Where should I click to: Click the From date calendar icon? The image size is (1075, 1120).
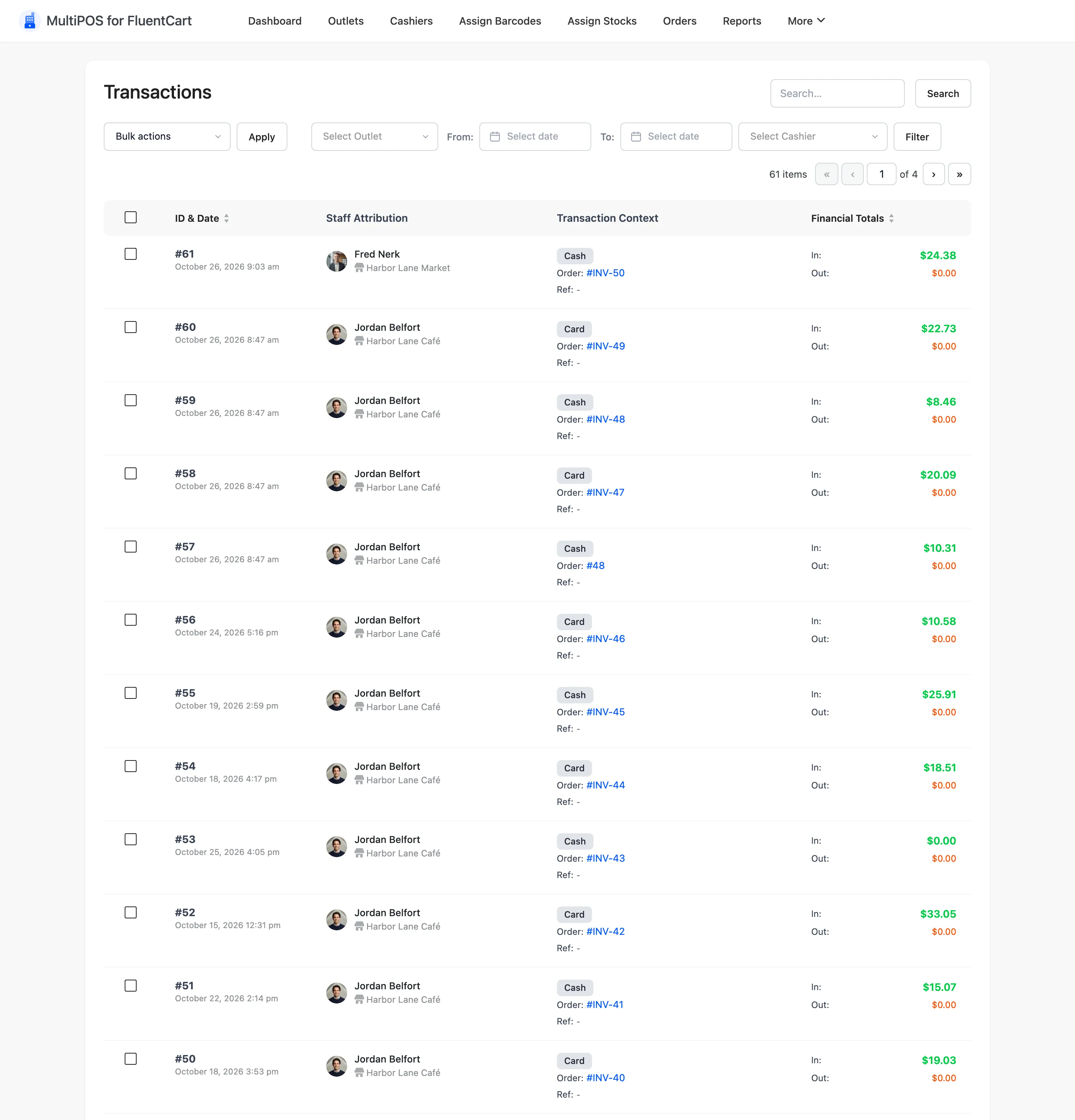[495, 137]
